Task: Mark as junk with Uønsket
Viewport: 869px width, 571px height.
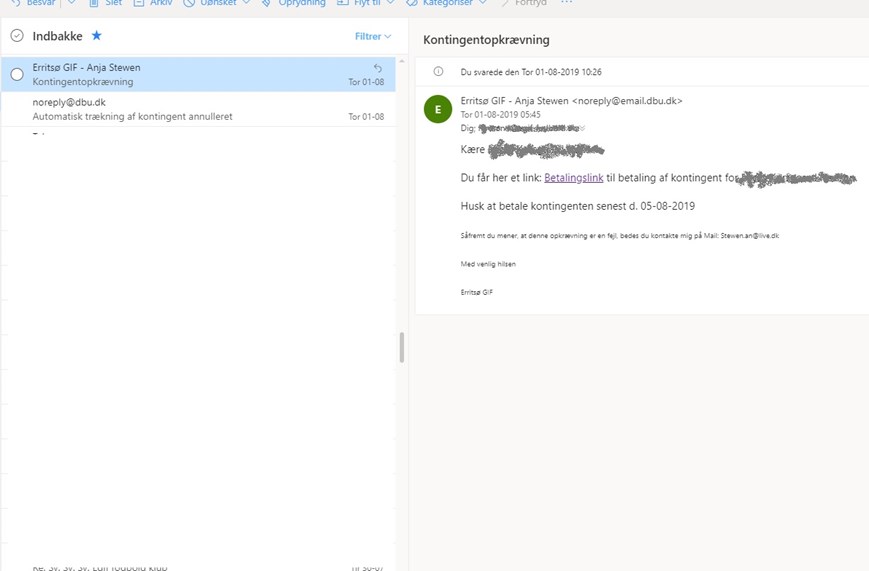Action: 209,3
